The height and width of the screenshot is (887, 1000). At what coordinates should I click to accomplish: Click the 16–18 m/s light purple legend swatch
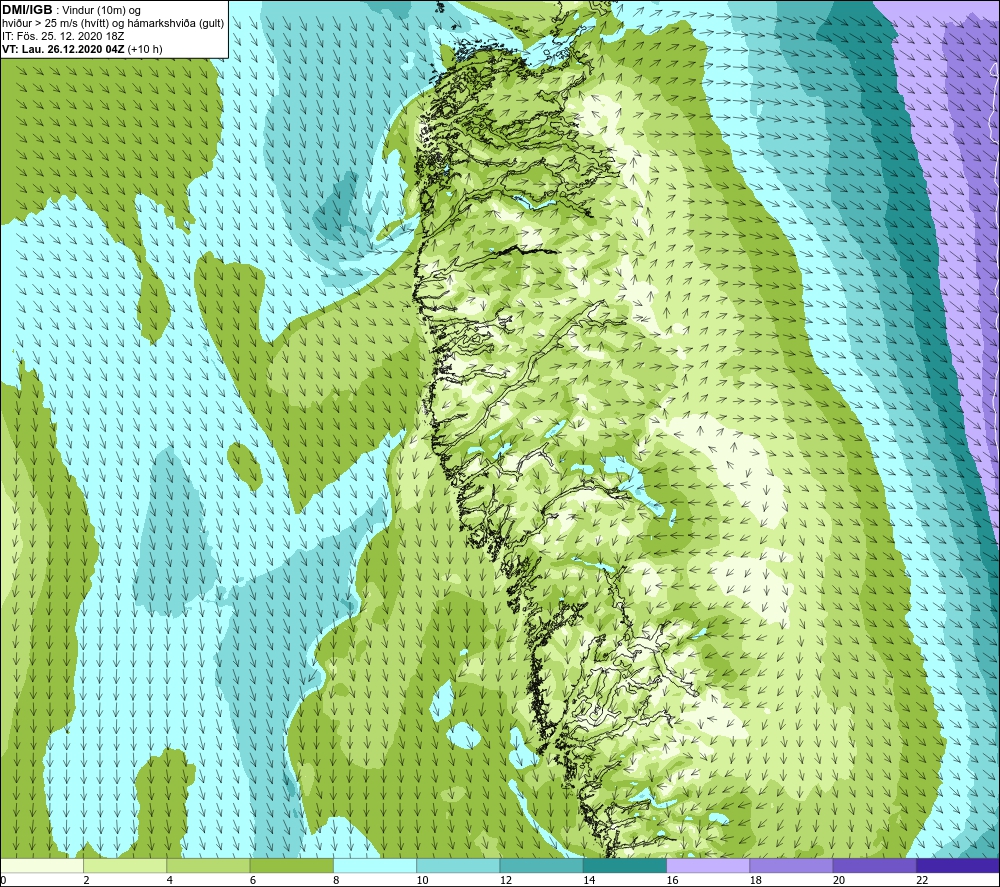[x=708, y=865]
